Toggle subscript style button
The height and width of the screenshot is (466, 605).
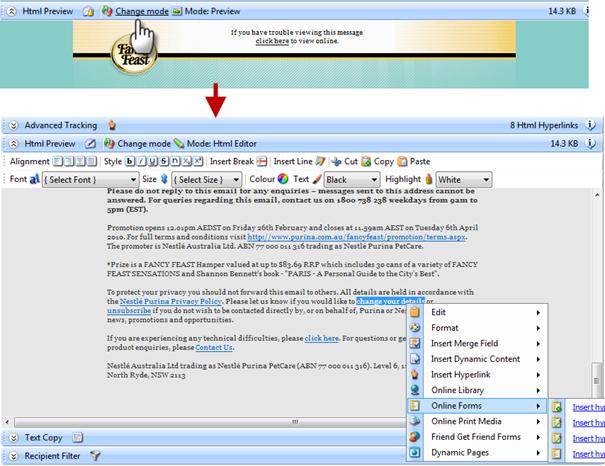click(x=187, y=161)
